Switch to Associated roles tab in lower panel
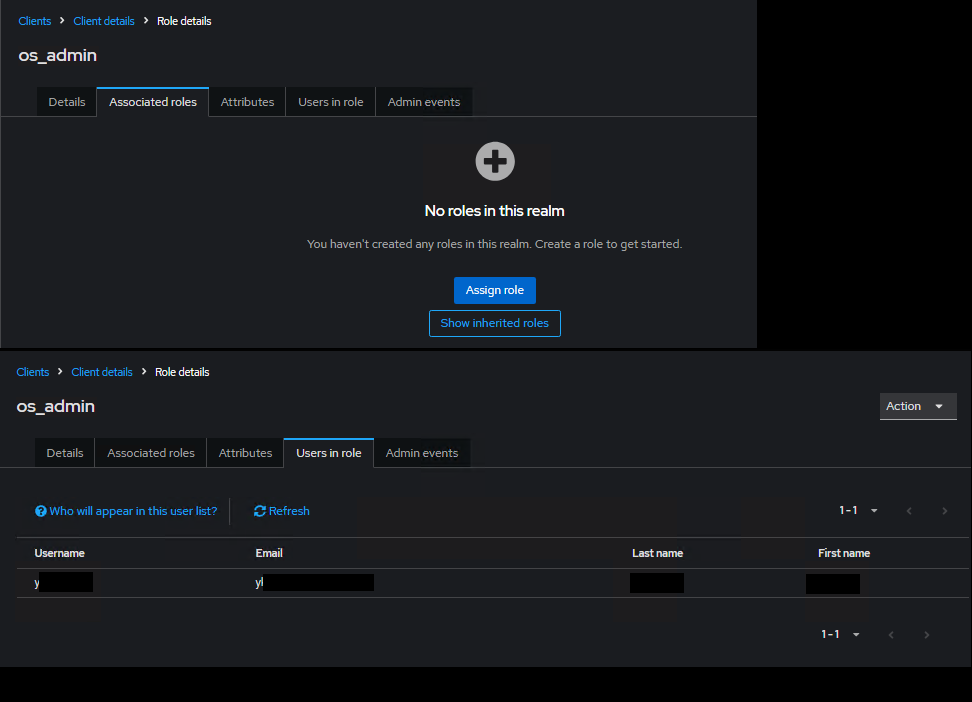This screenshot has width=972, height=702. pos(151,453)
